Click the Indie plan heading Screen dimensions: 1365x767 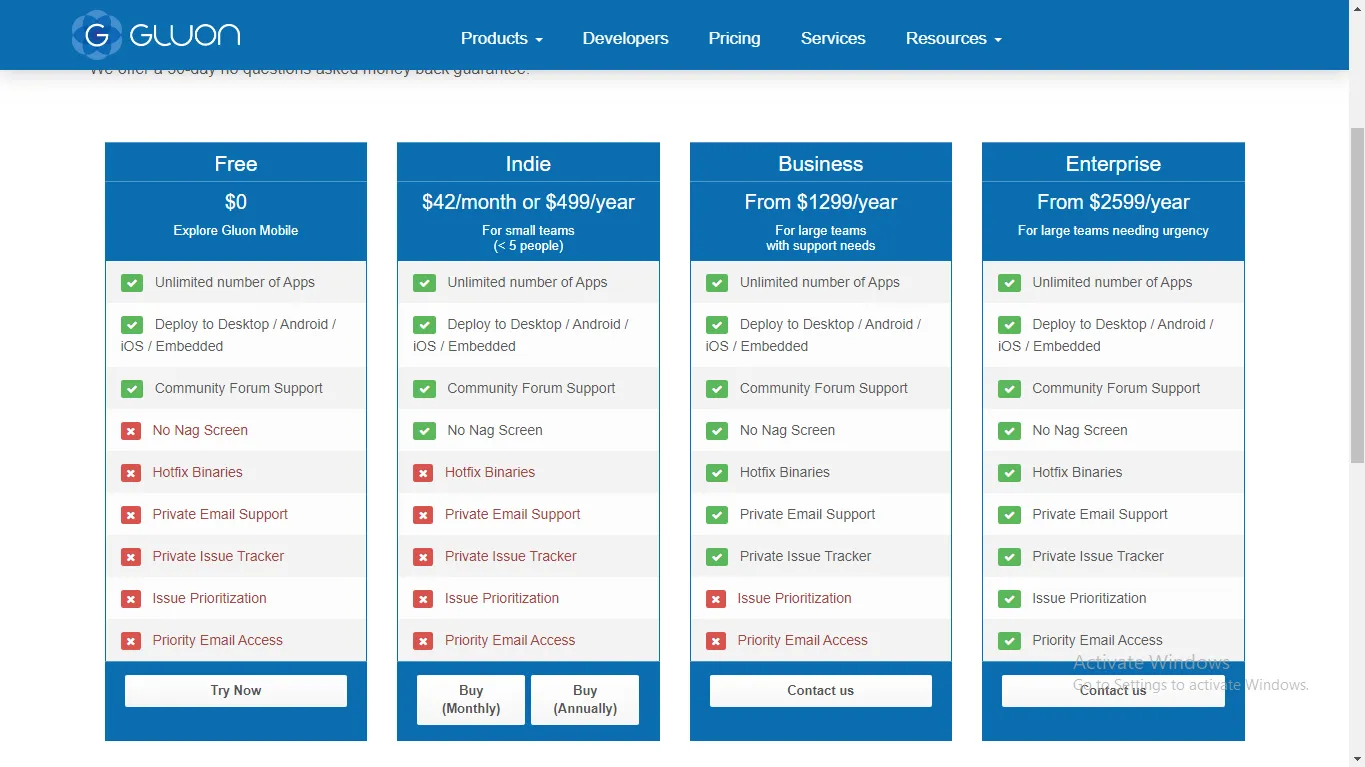point(528,164)
